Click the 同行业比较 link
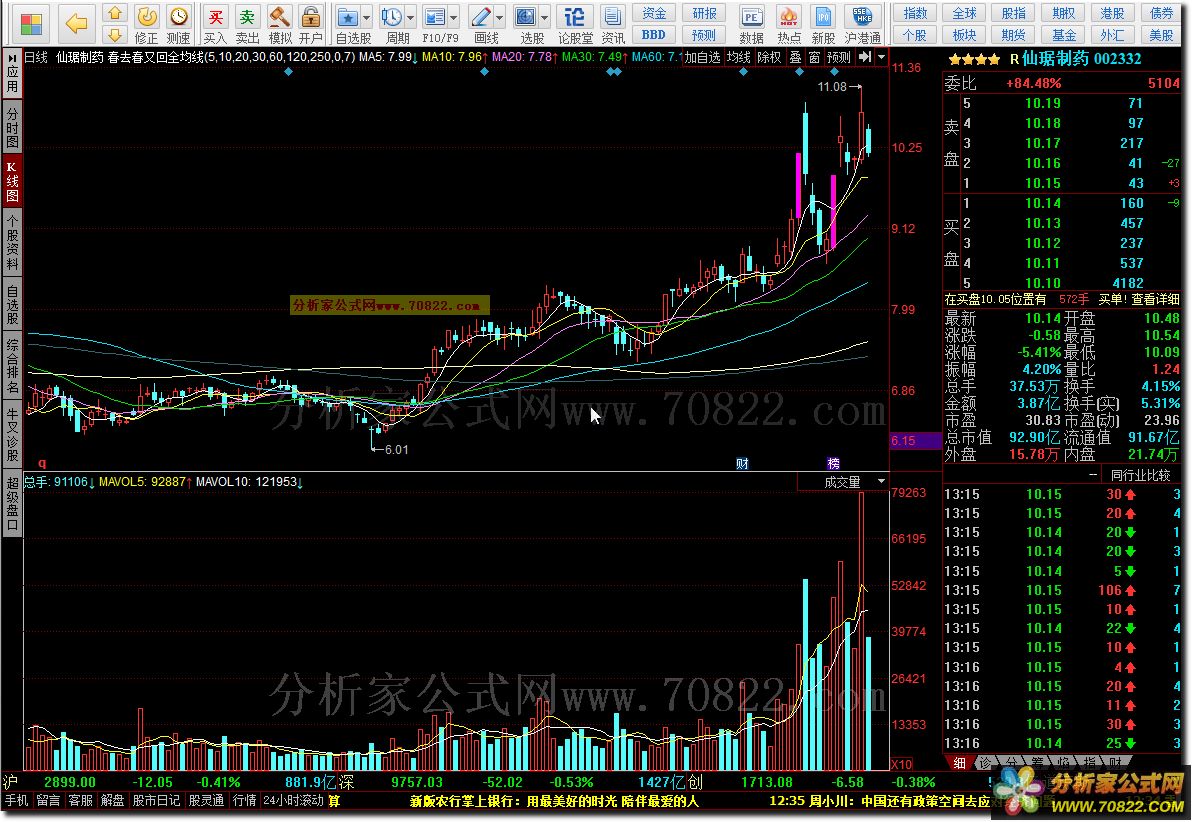Viewport: 1193px width, 822px height. [x=1140, y=475]
